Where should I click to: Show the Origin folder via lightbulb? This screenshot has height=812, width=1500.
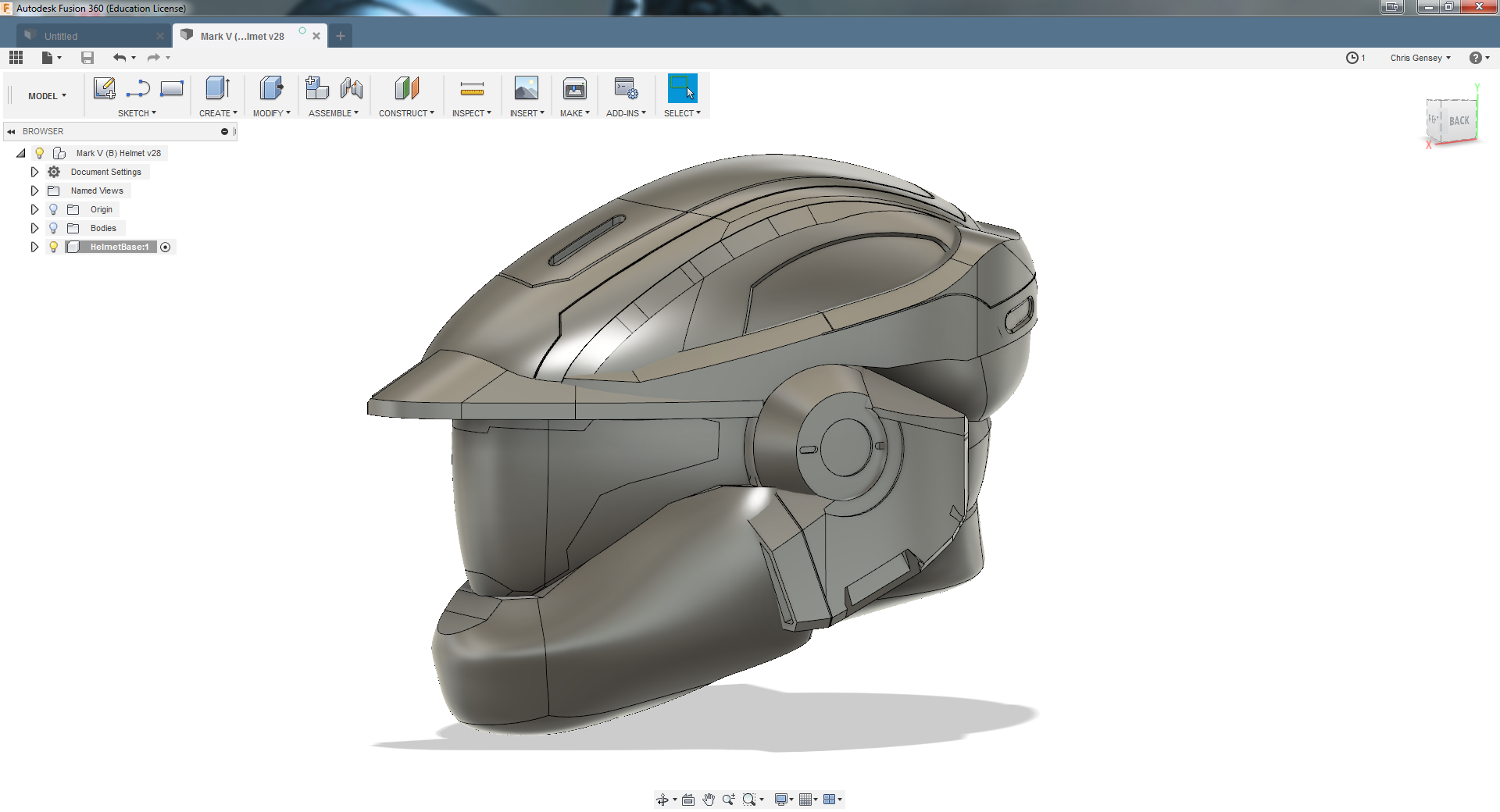[53, 209]
